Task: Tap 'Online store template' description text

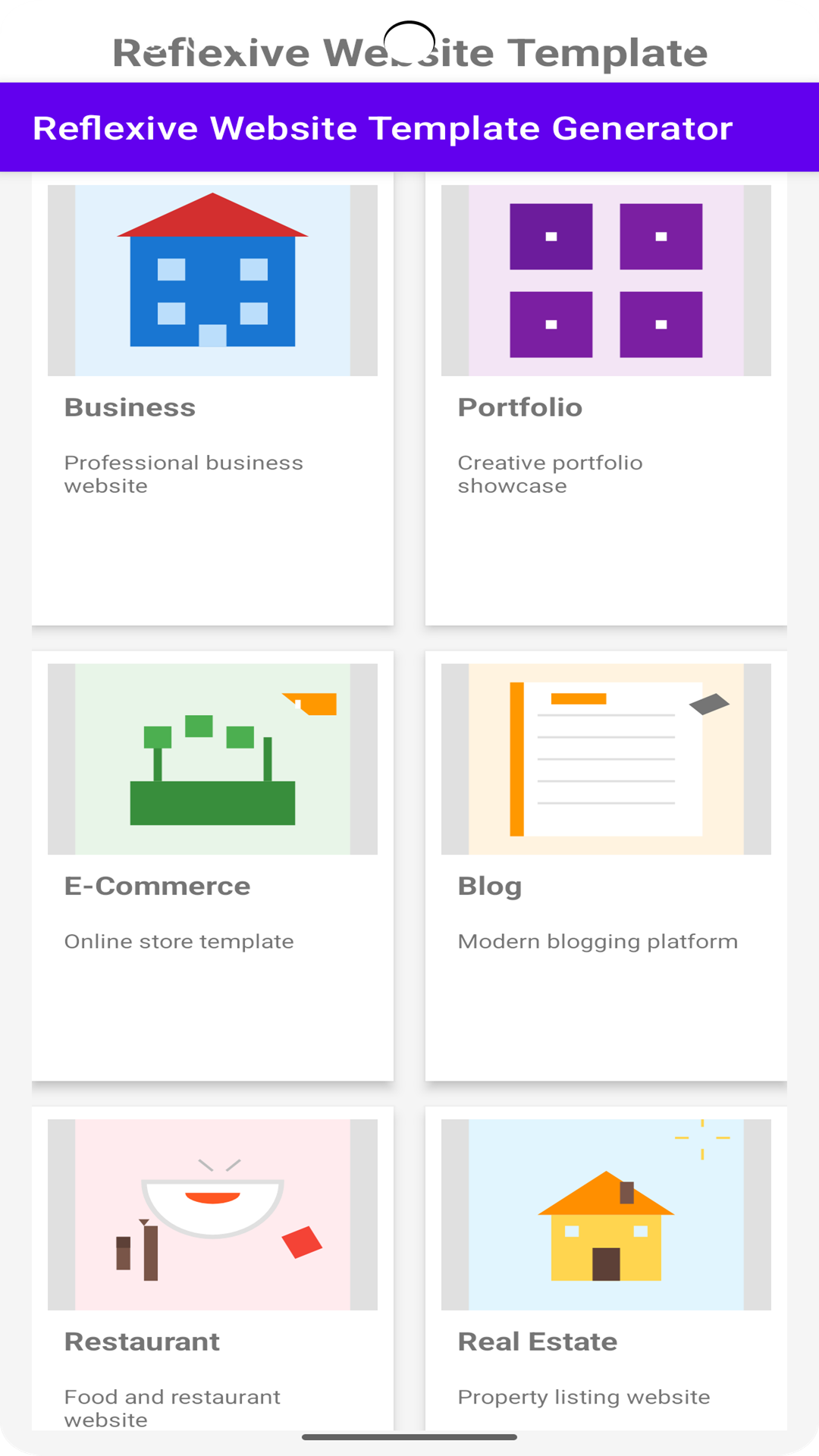Action: [x=179, y=942]
